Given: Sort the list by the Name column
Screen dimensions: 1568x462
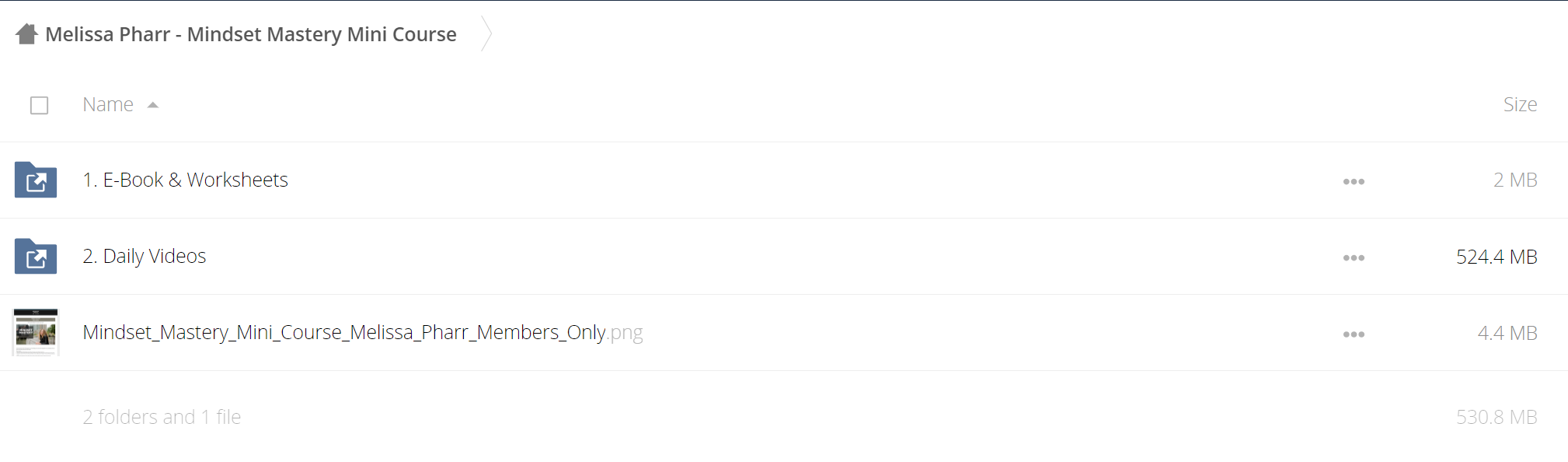Looking at the screenshot, I should point(108,104).
